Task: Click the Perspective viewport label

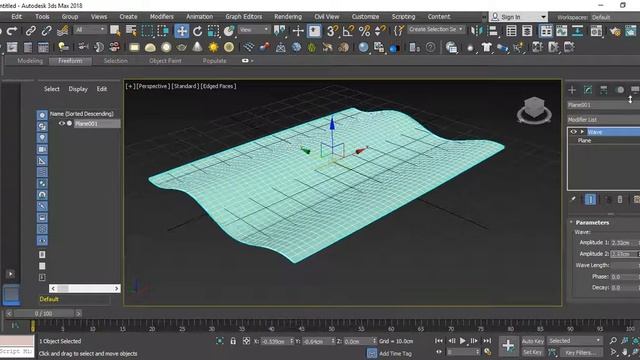Action: 153,86
